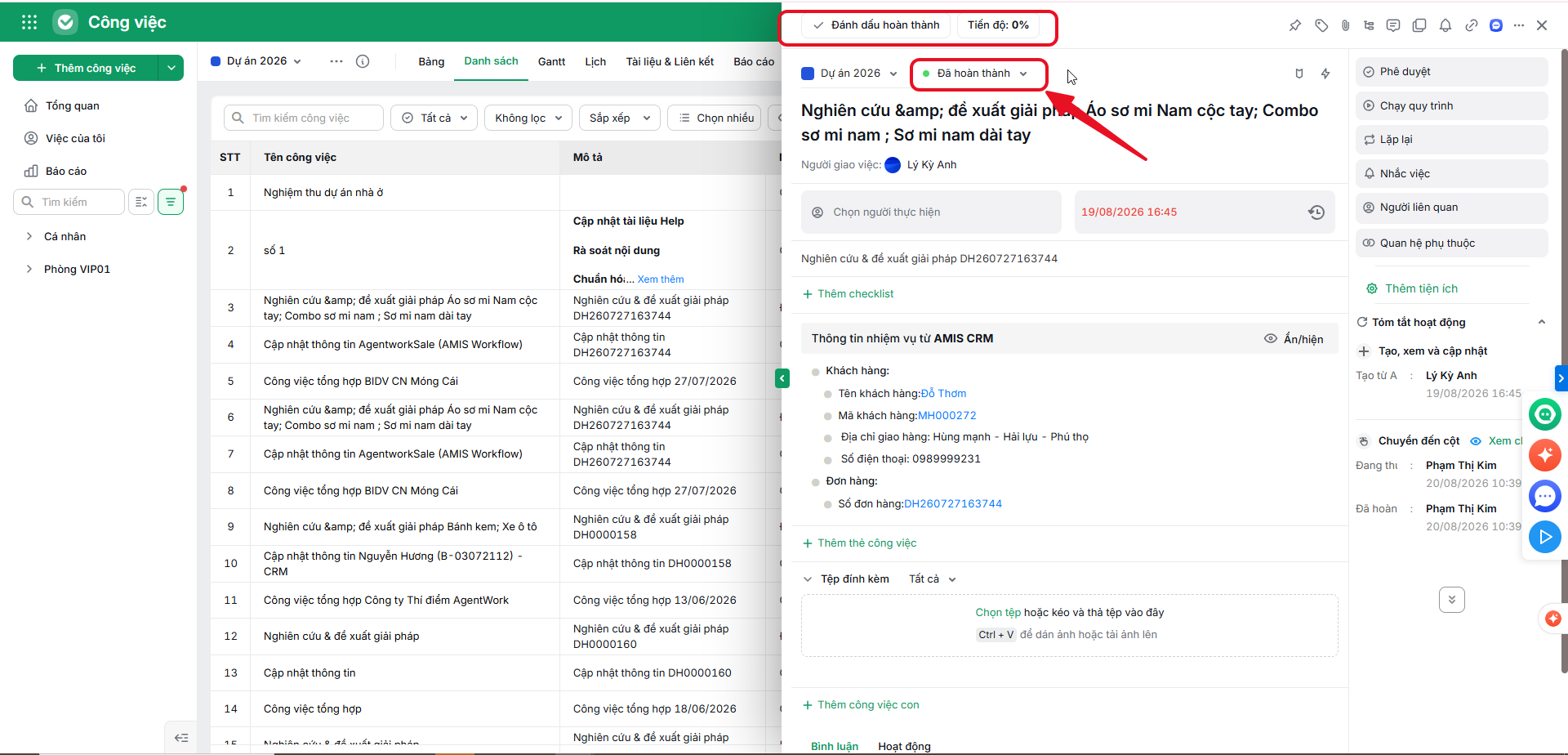
Task: Click the paperclip attachment icon in header
Action: click(1345, 25)
